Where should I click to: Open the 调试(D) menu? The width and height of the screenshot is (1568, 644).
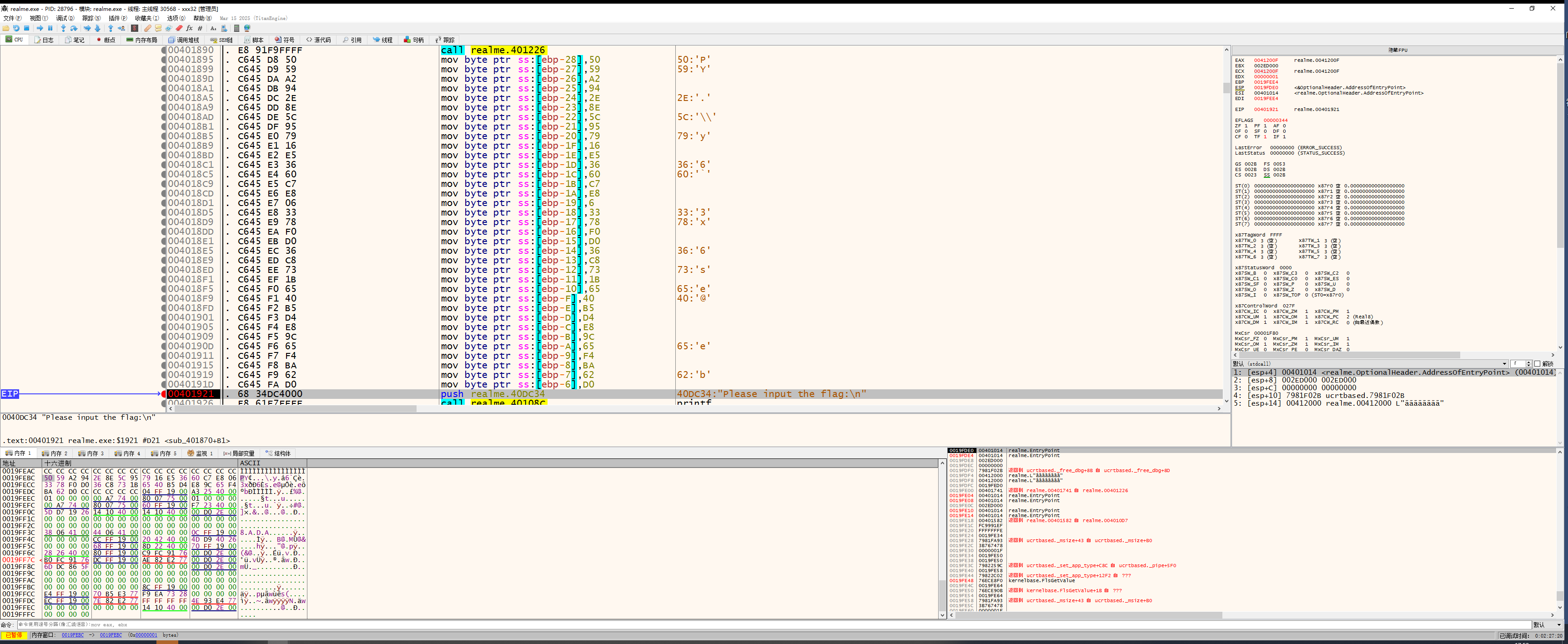(65, 18)
